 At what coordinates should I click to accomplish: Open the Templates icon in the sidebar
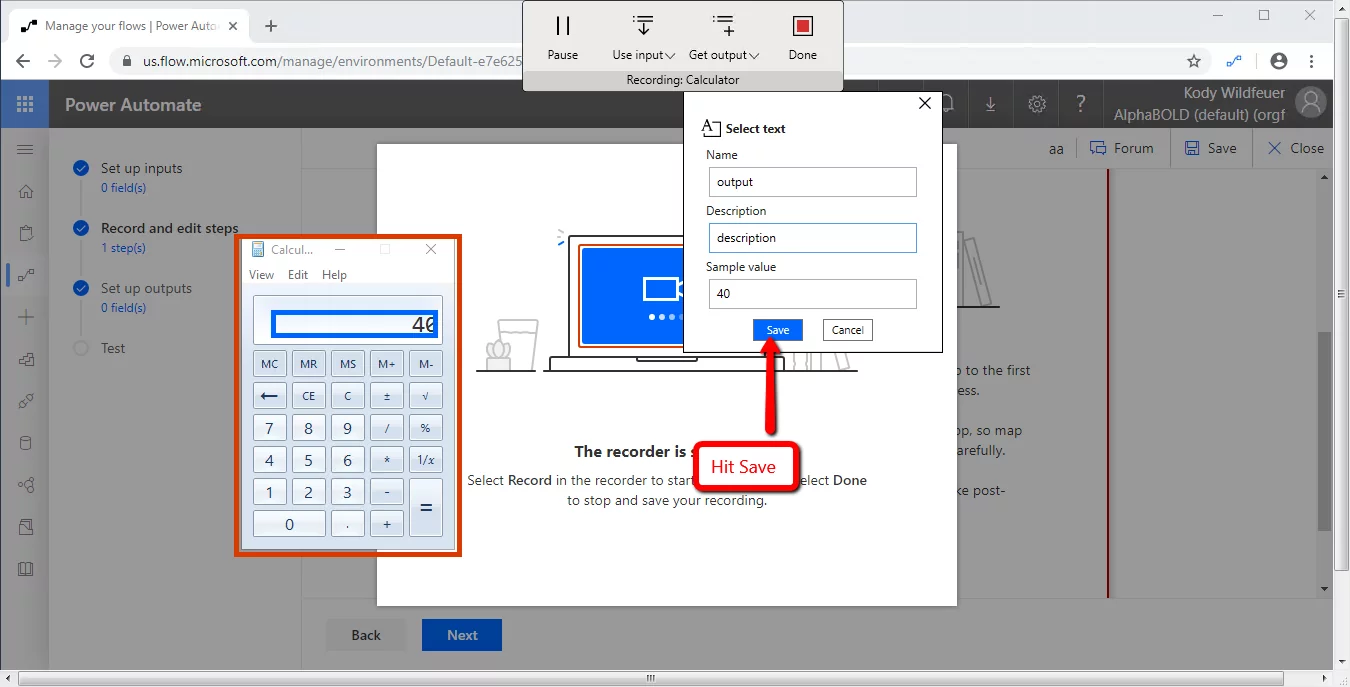26,360
